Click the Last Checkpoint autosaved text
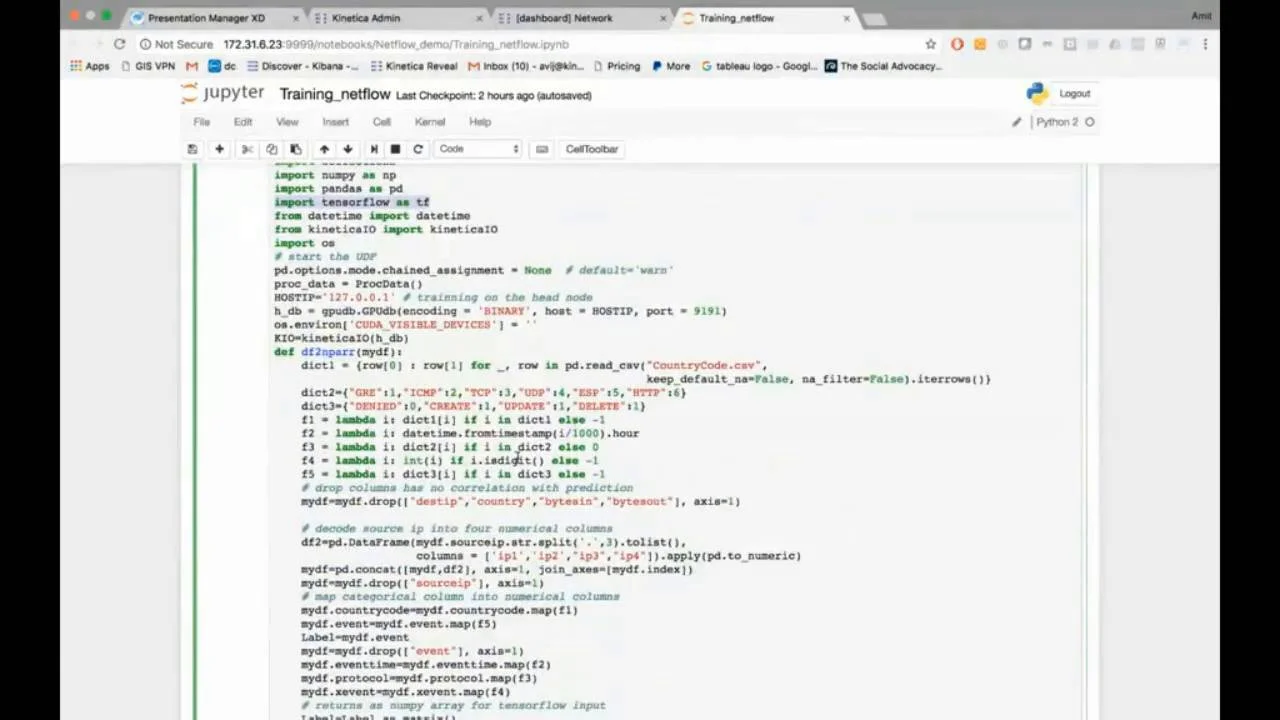The image size is (1280, 720). click(x=494, y=95)
